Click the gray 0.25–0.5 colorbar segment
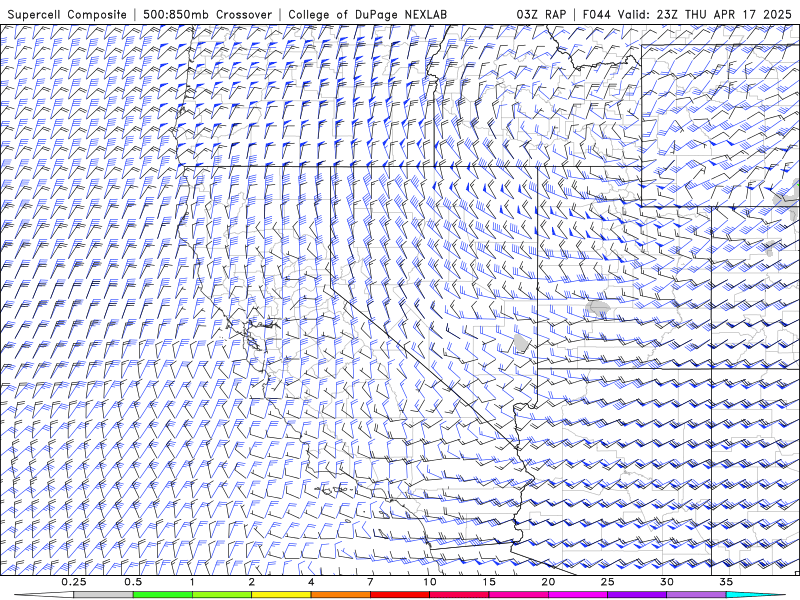 coord(103,595)
